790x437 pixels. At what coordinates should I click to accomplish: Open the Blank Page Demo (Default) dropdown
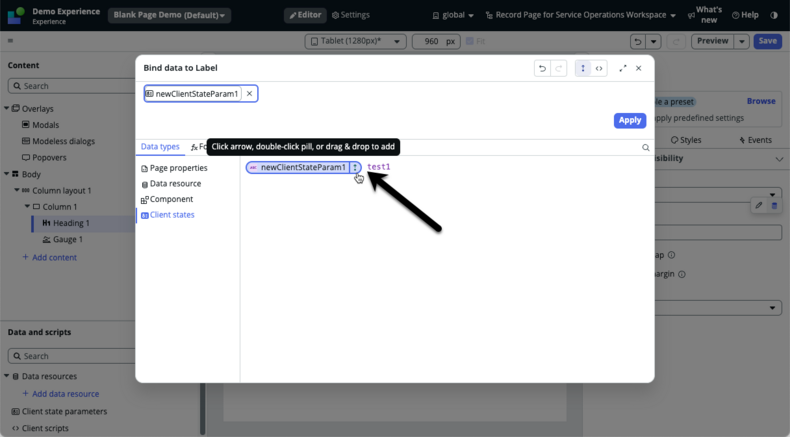pyautogui.click(x=169, y=15)
